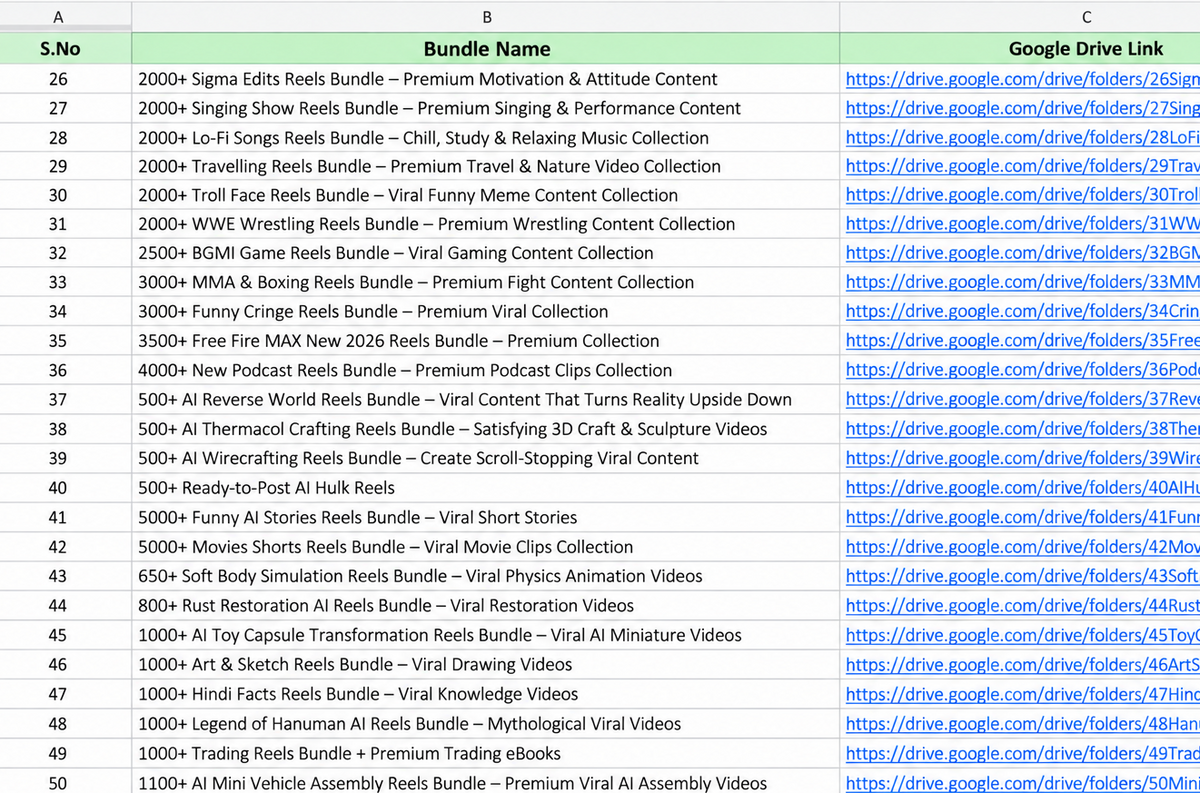1200x793 pixels.
Task: Open Drive link for 28LoFi folder
Action: point(1022,138)
